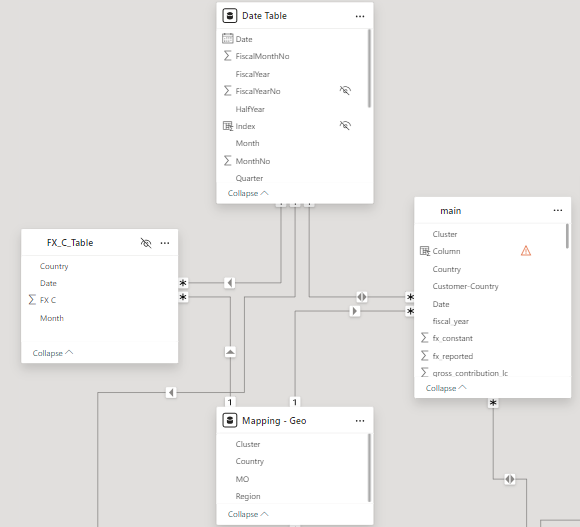The image size is (580, 527).
Task: Select HalfYear field in Date Table
Action: [250, 109]
